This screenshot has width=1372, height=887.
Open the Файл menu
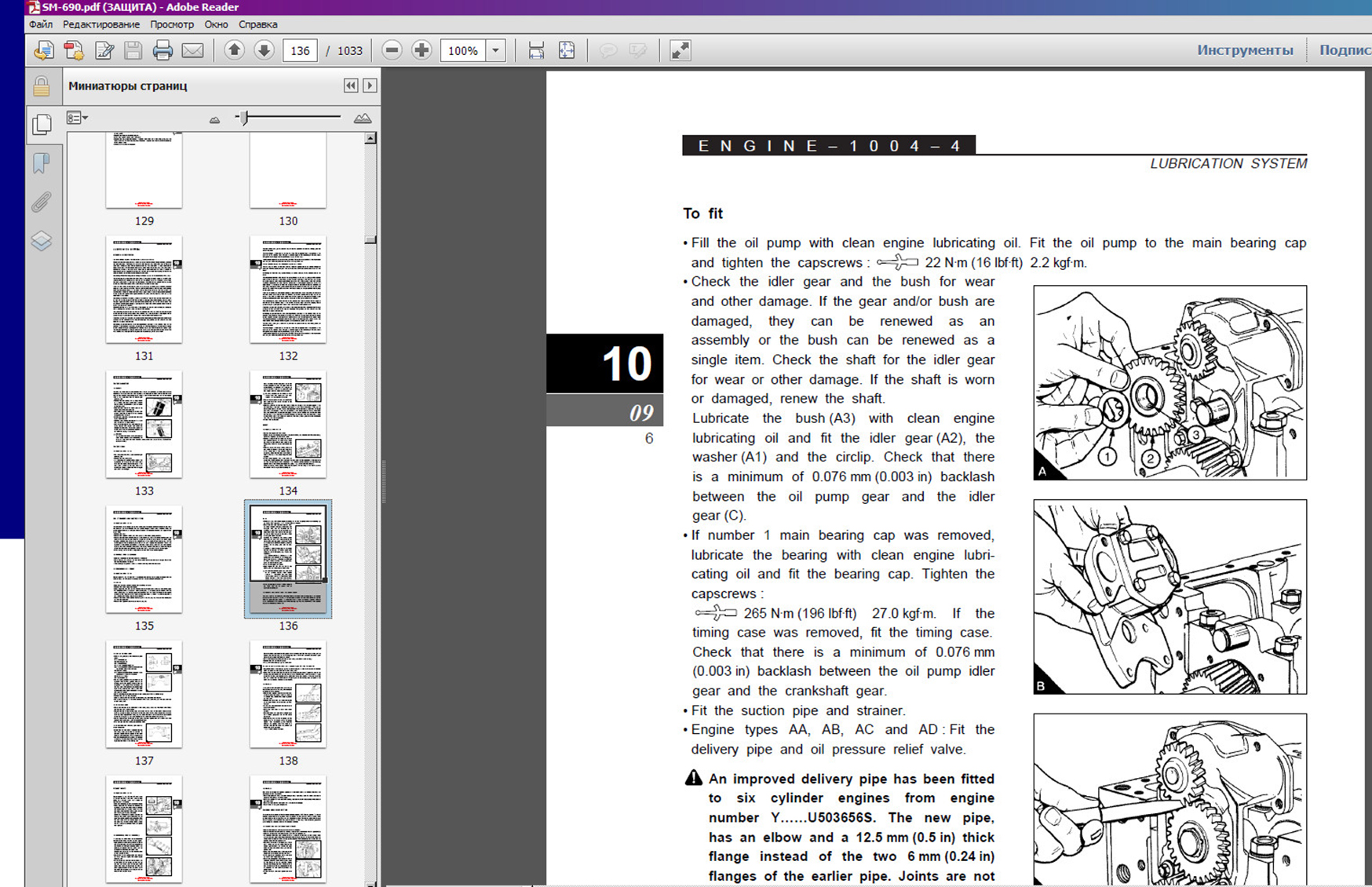(x=41, y=24)
